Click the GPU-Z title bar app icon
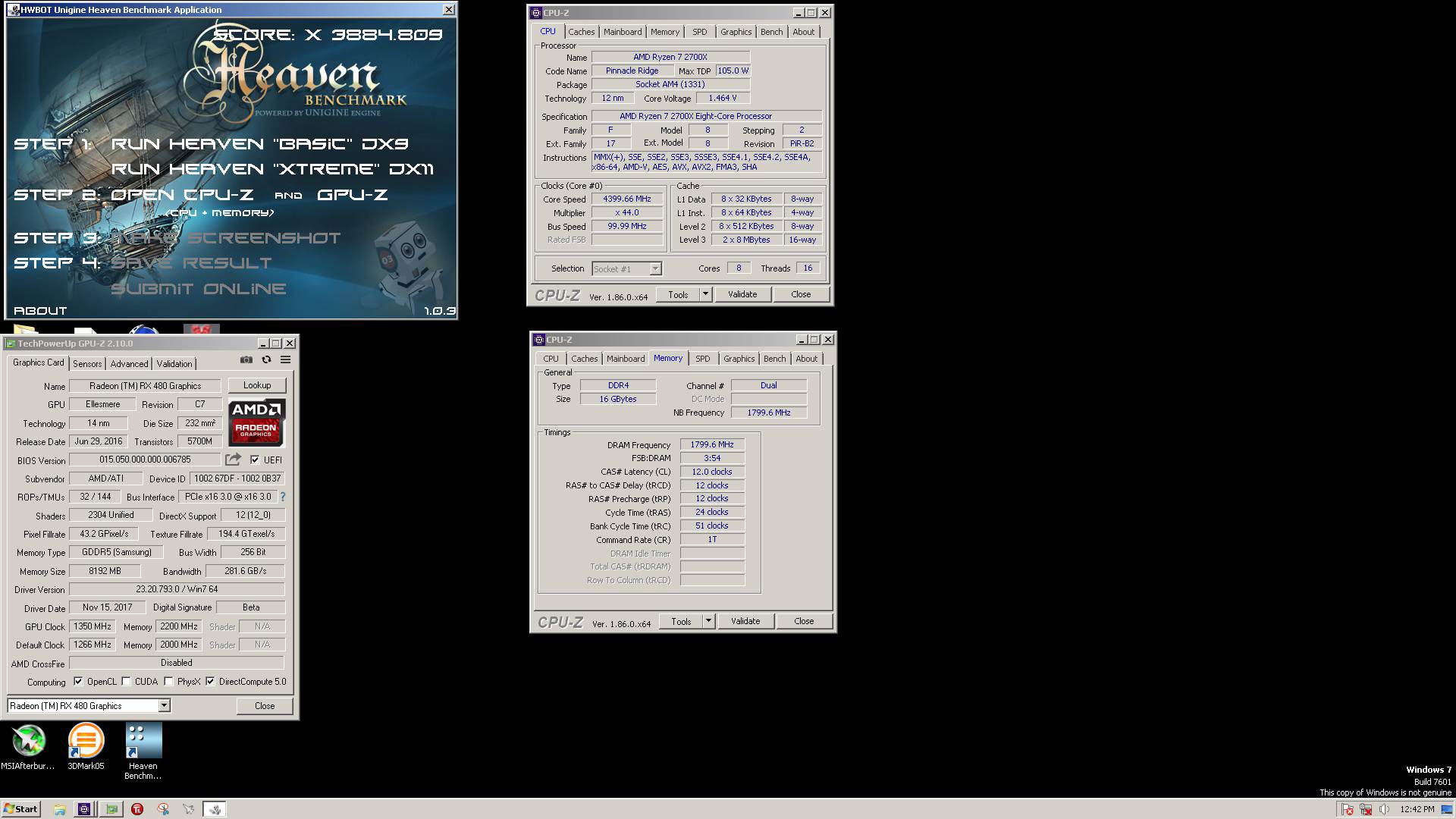 (x=11, y=344)
